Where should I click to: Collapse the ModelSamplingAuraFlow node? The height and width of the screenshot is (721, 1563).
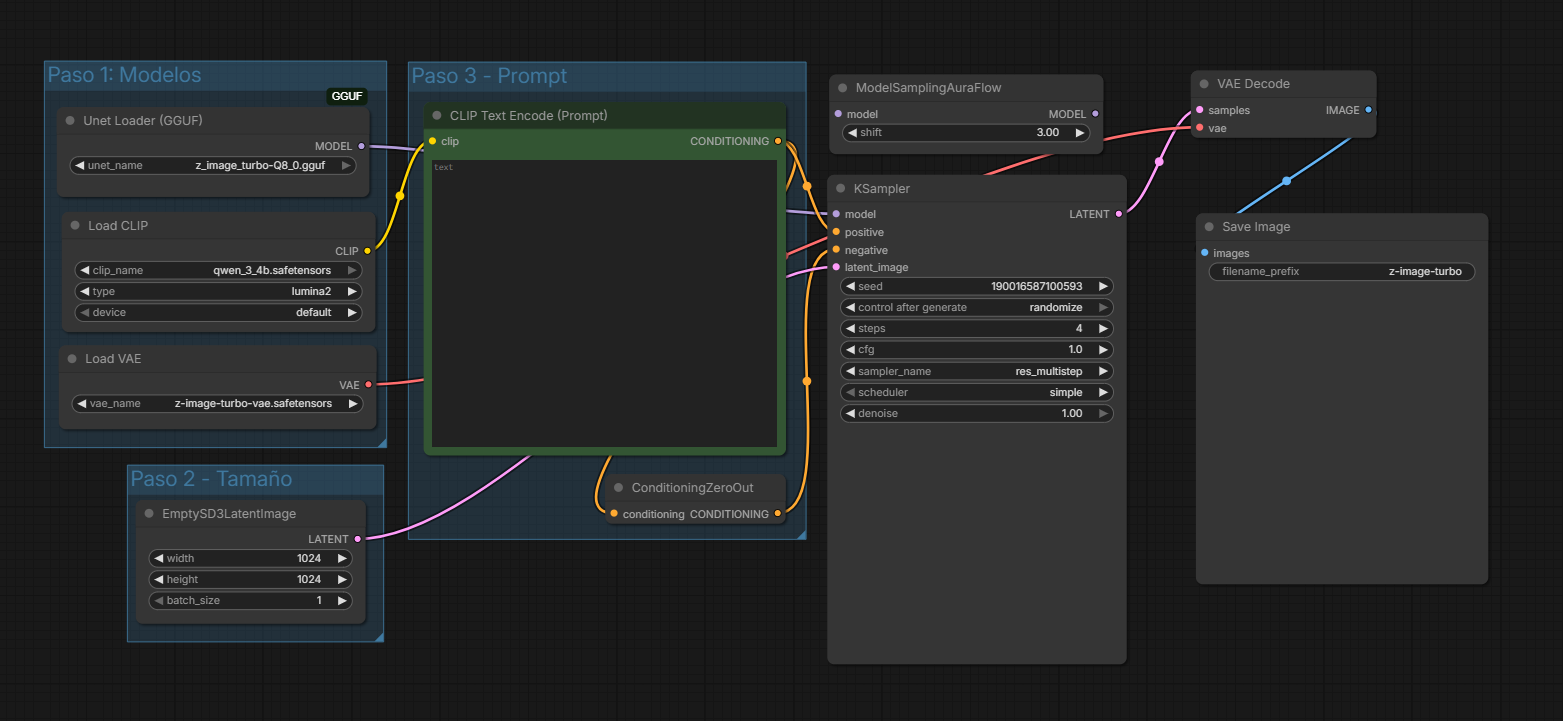point(843,87)
